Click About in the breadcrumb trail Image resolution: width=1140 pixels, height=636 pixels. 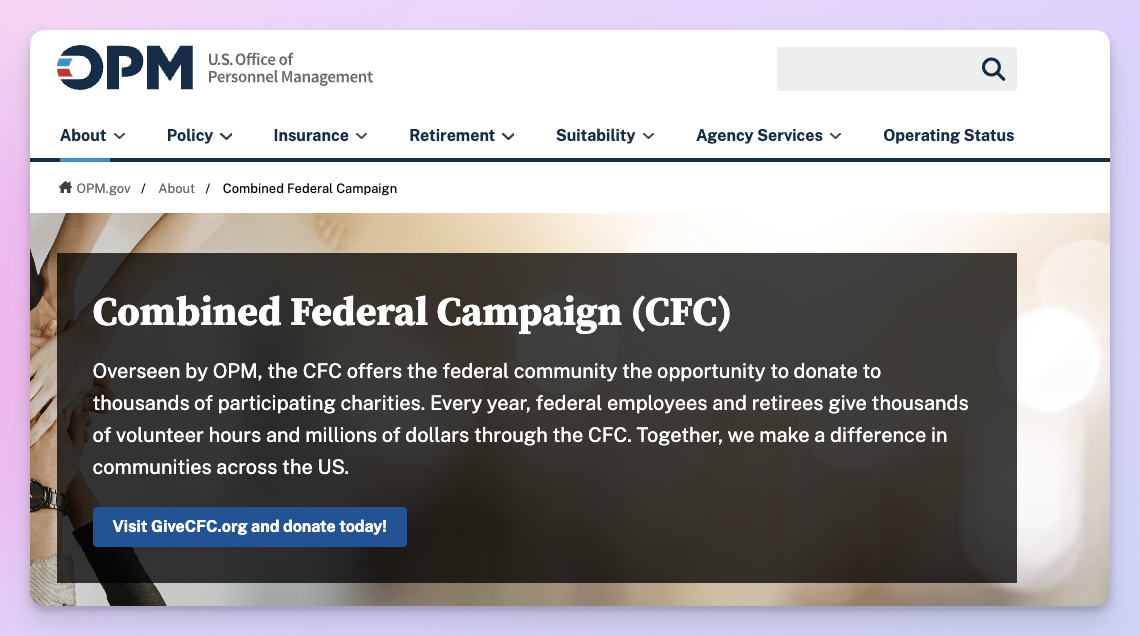pyautogui.click(x=177, y=188)
